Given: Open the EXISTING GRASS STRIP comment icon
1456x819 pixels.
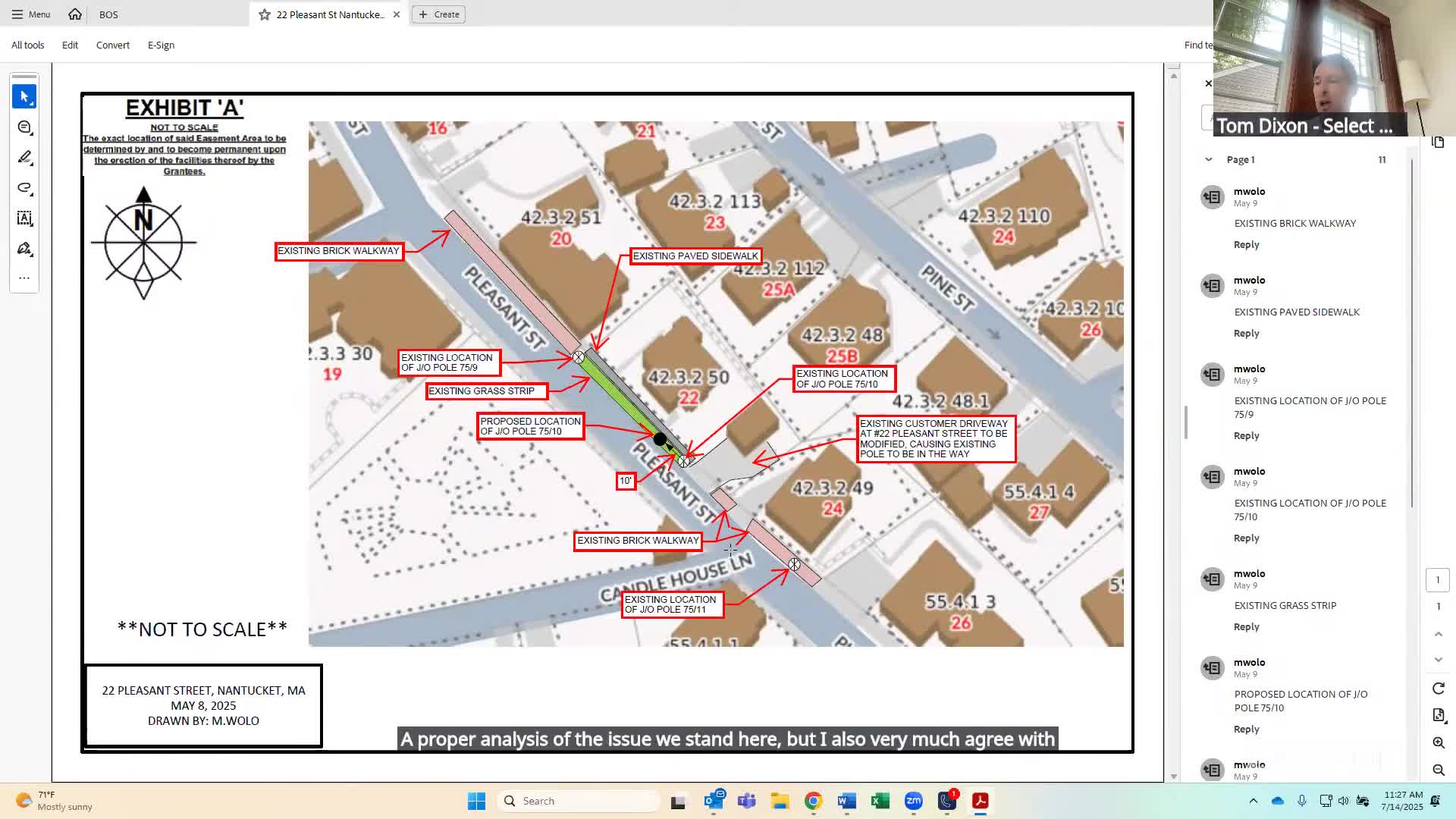Looking at the screenshot, I should (1213, 579).
